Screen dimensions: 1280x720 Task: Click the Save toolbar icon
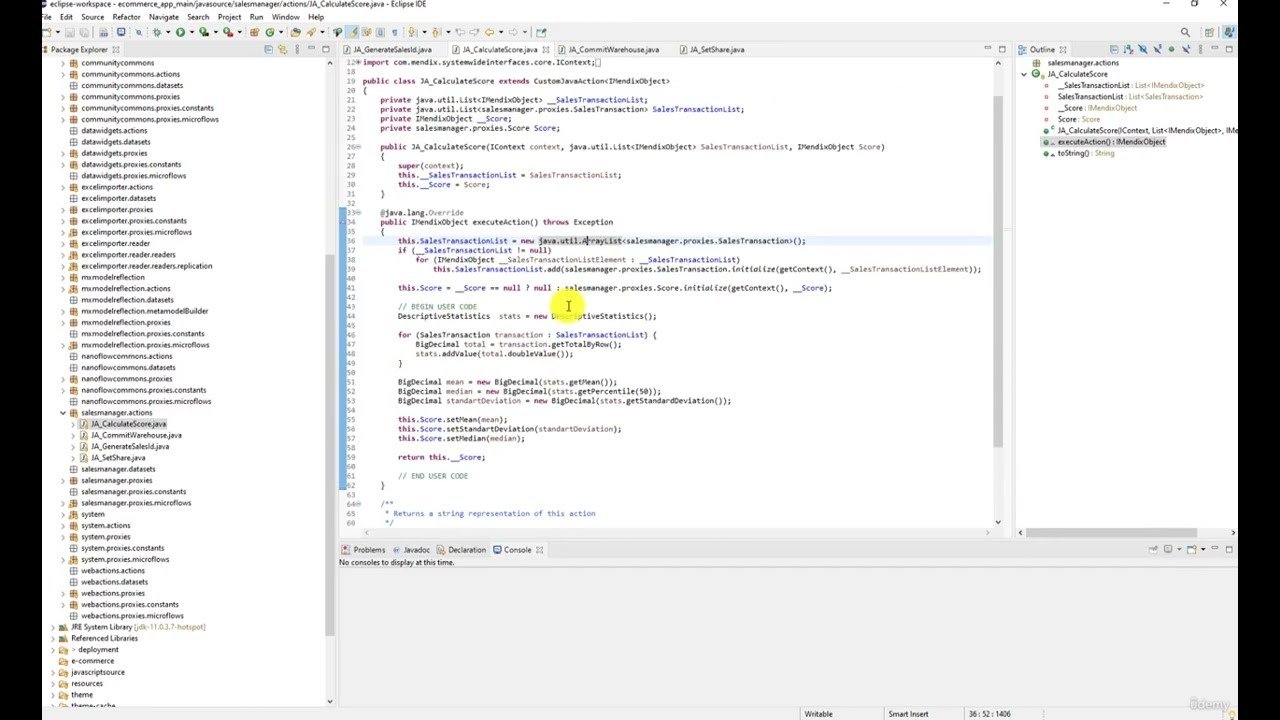pyautogui.click(x=70, y=32)
